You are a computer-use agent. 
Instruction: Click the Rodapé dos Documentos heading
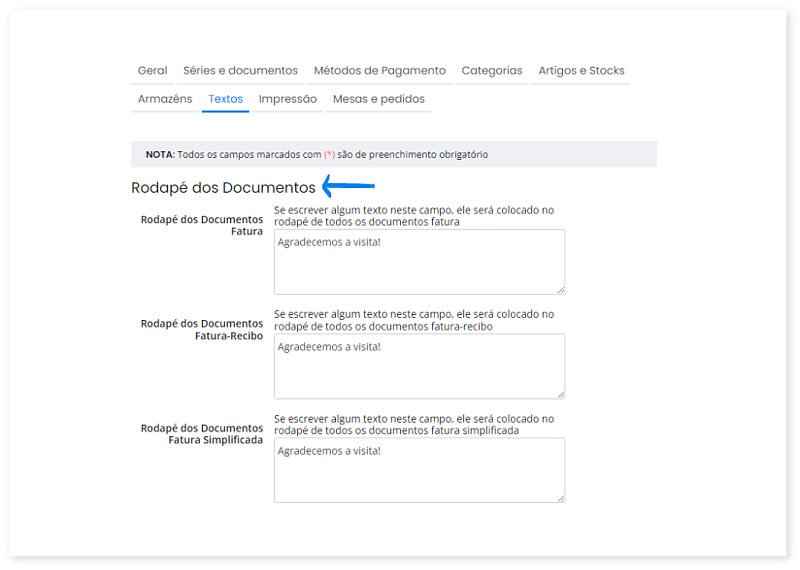point(223,188)
